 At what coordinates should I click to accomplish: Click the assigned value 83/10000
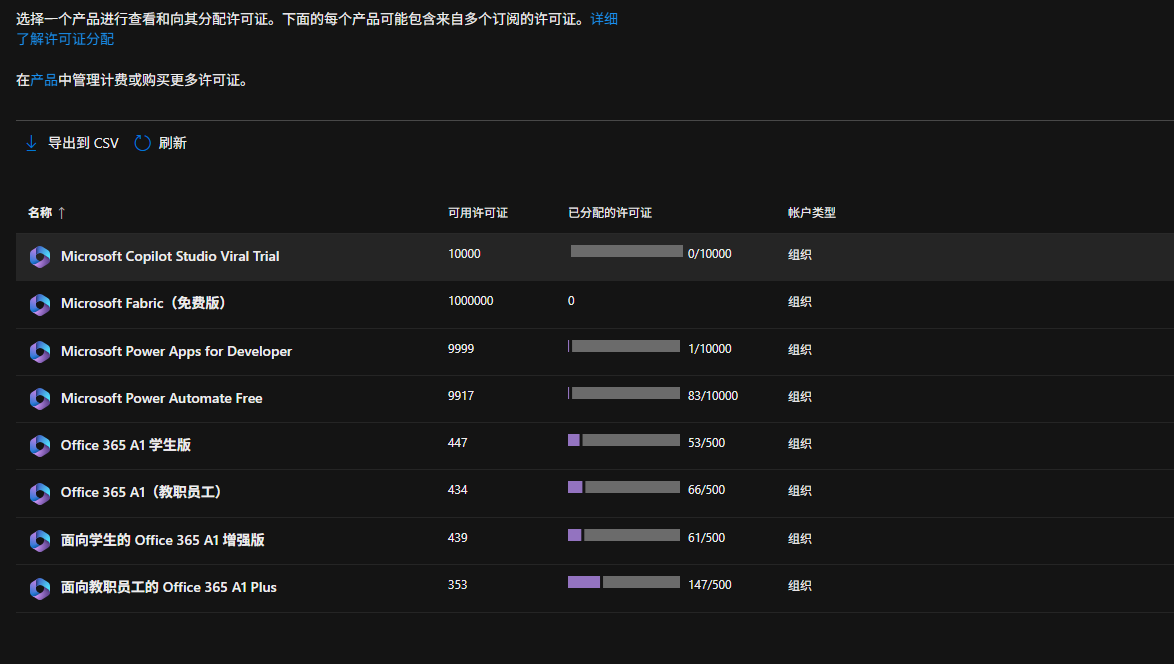click(713, 396)
